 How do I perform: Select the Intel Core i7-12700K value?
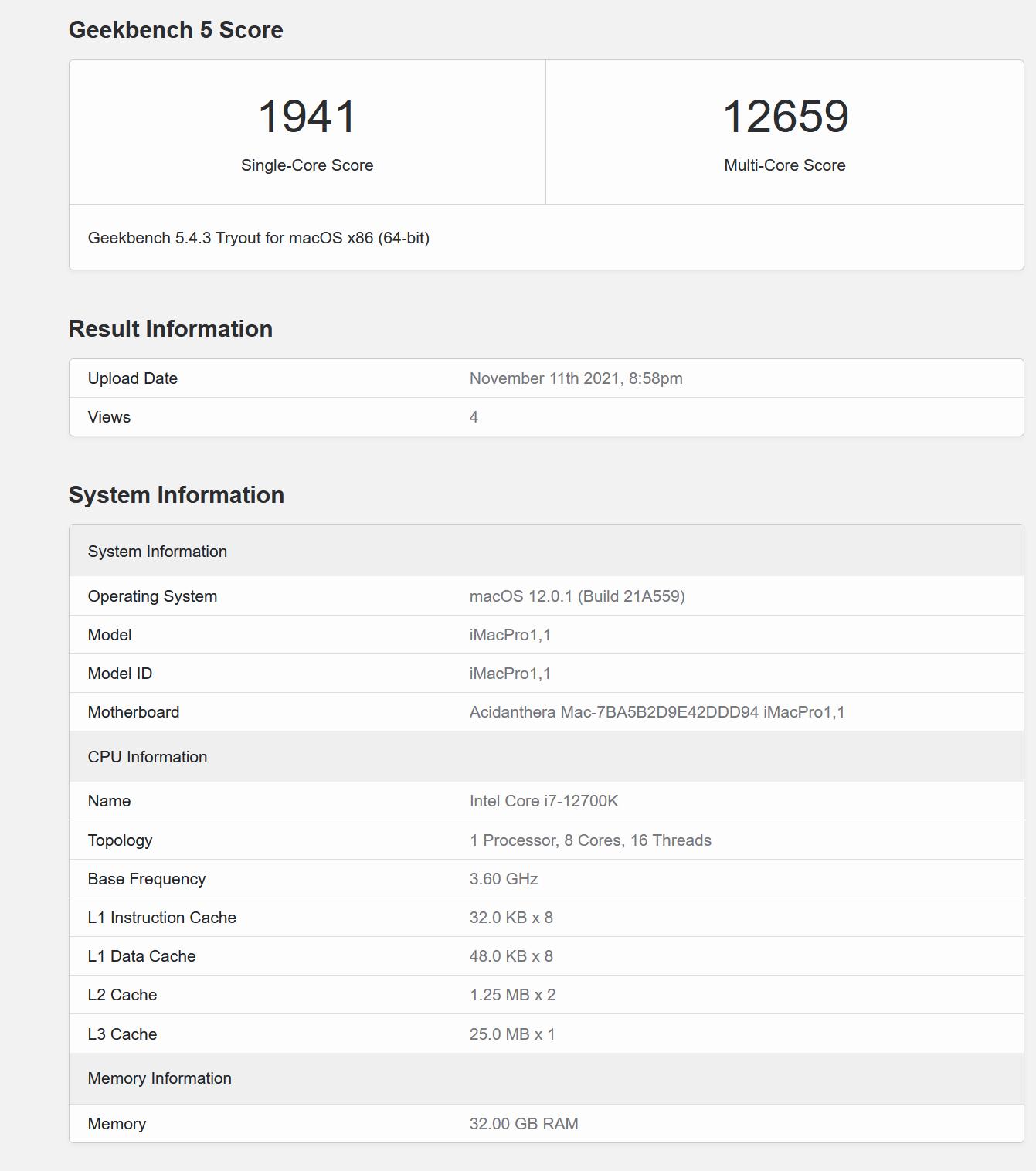click(x=544, y=801)
